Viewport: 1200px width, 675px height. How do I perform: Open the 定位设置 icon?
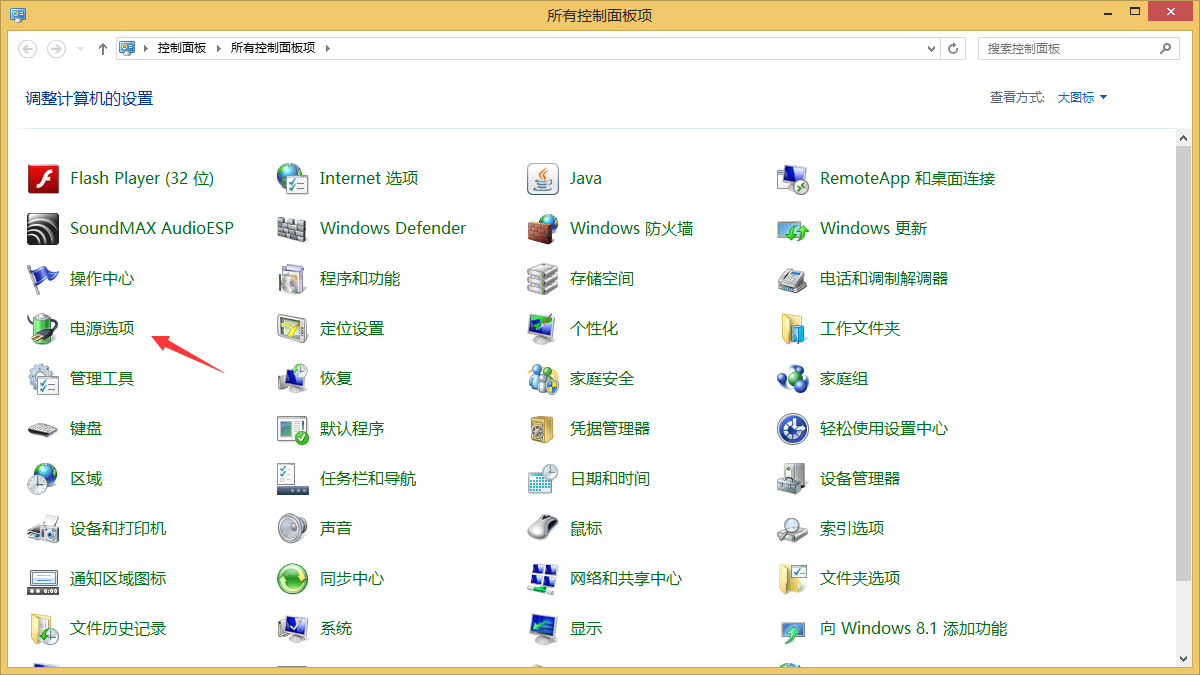point(292,329)
